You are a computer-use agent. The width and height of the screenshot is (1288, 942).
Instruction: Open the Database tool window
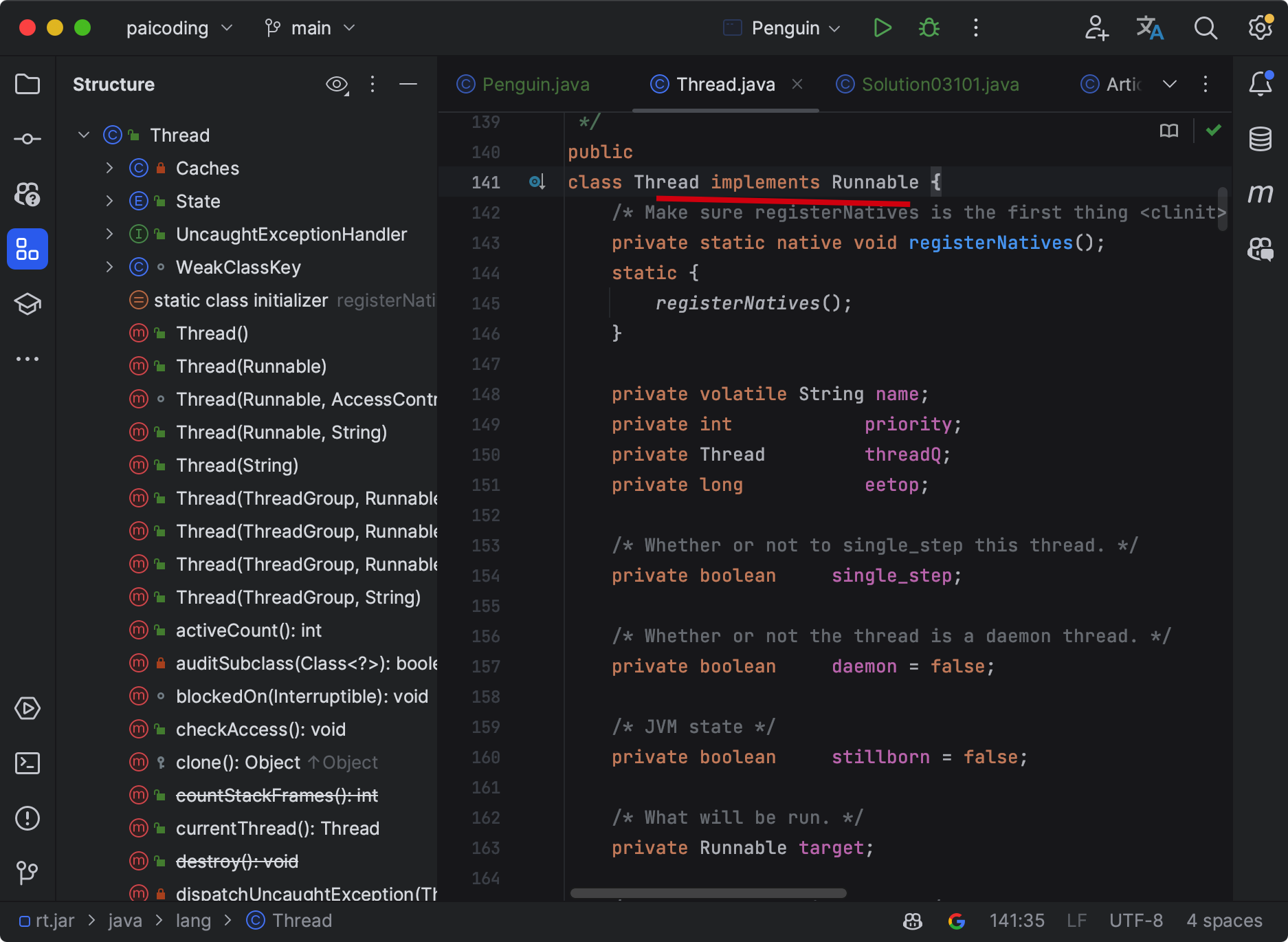(1261, 139)
